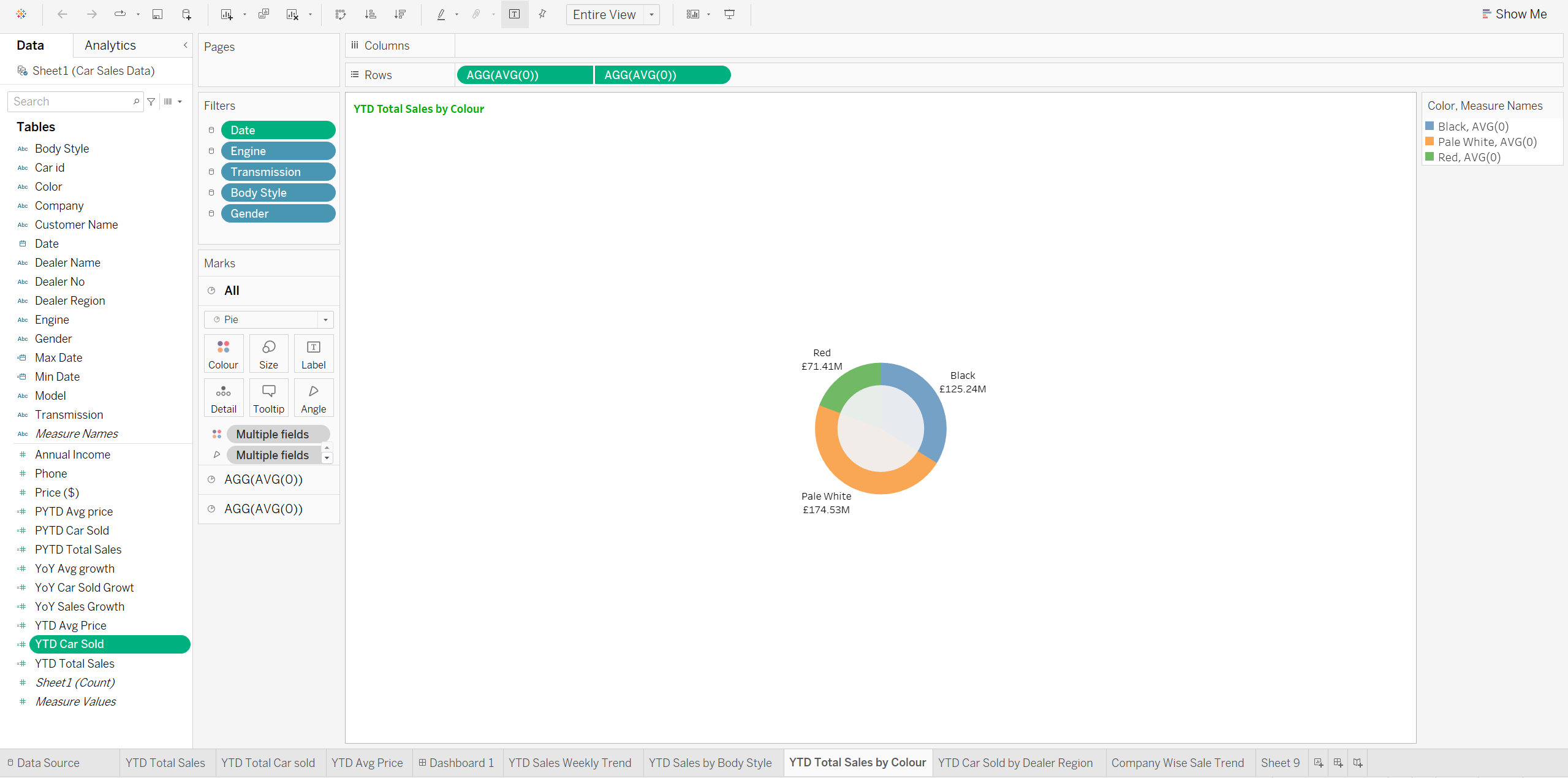Open the Dashboard 1 tab
The image size is (1568, 778).
click(456, 763)
